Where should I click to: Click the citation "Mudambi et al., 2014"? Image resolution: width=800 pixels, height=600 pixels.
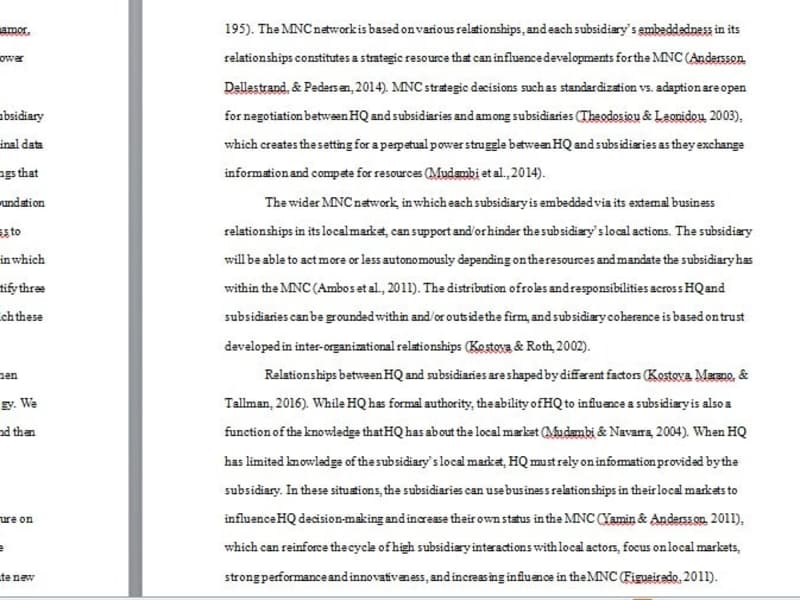click(484, 173)
